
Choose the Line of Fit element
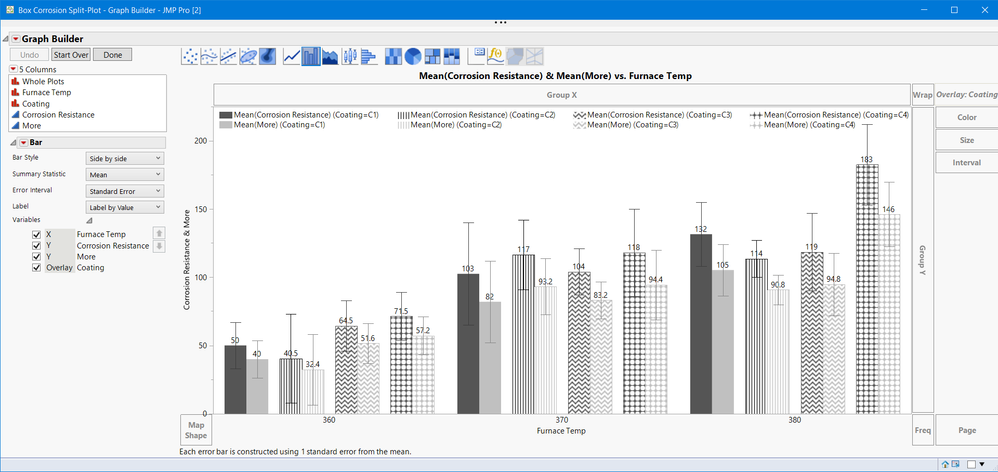229,56
